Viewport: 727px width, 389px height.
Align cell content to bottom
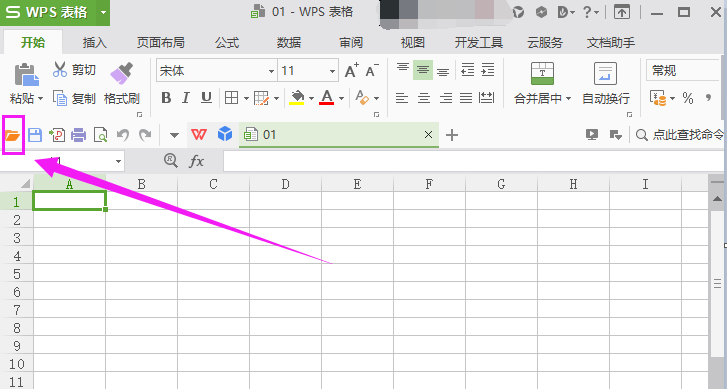coord(443,71)
